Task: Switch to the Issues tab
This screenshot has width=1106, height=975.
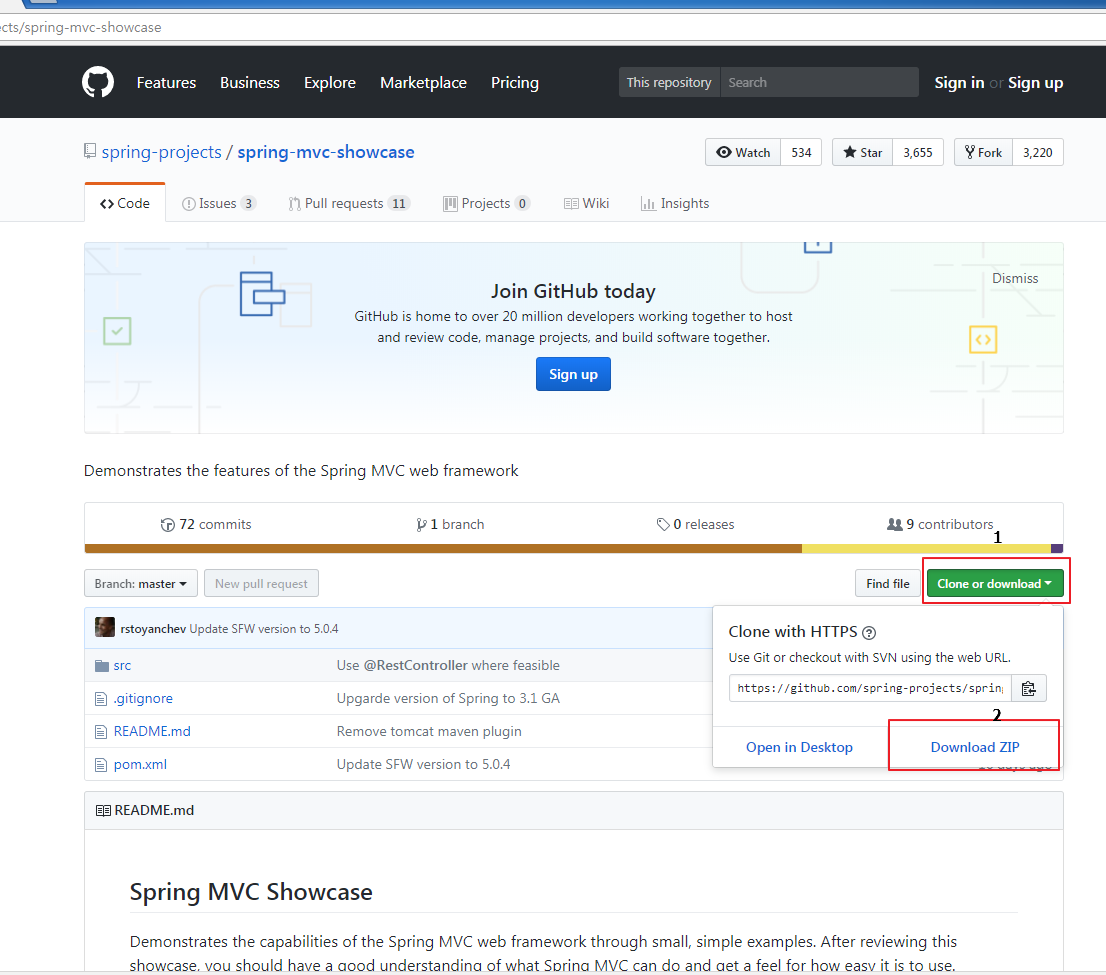Action: coord(219,203)
